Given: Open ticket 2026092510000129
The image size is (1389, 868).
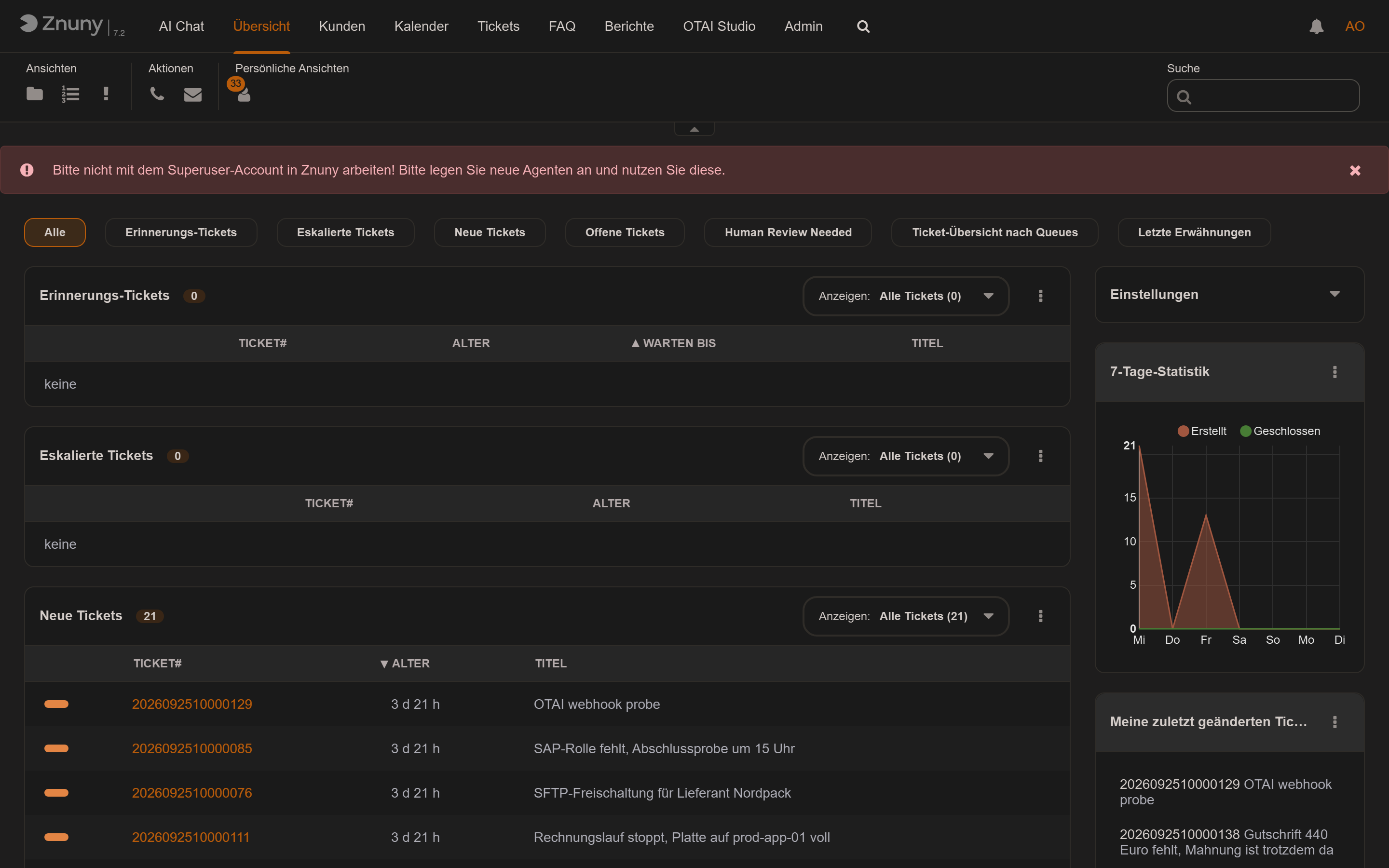Looking at the screenshot, I should [x=191, y=705].
